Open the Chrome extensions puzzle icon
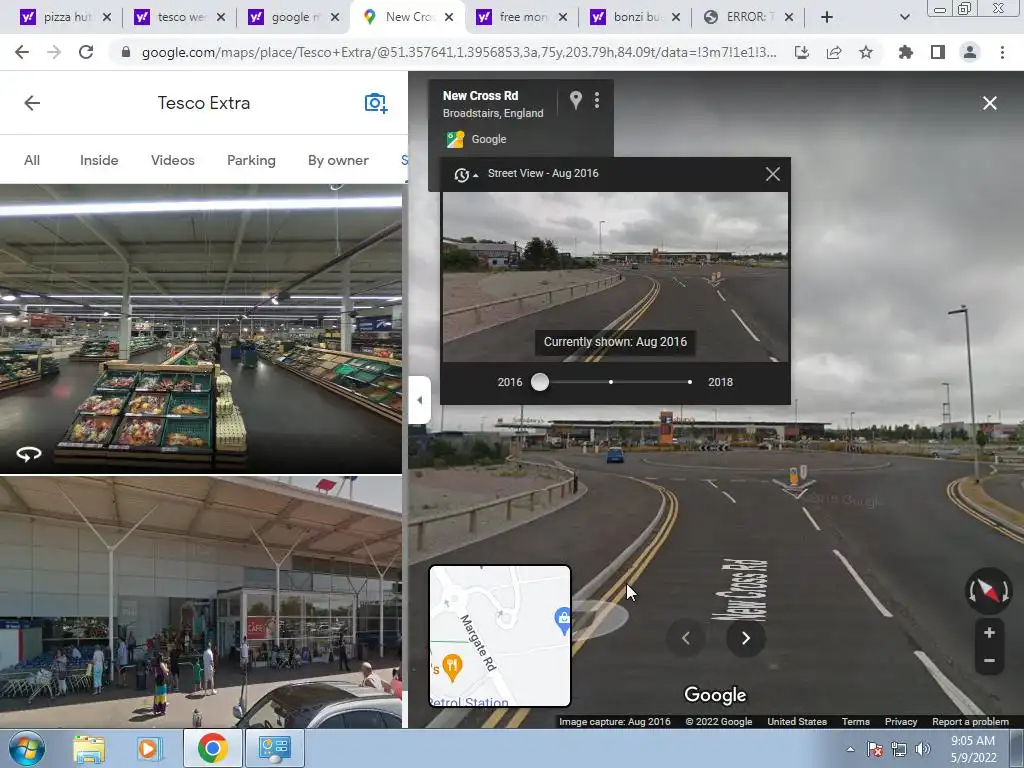The image size is (1024, 768). point(905,52)
